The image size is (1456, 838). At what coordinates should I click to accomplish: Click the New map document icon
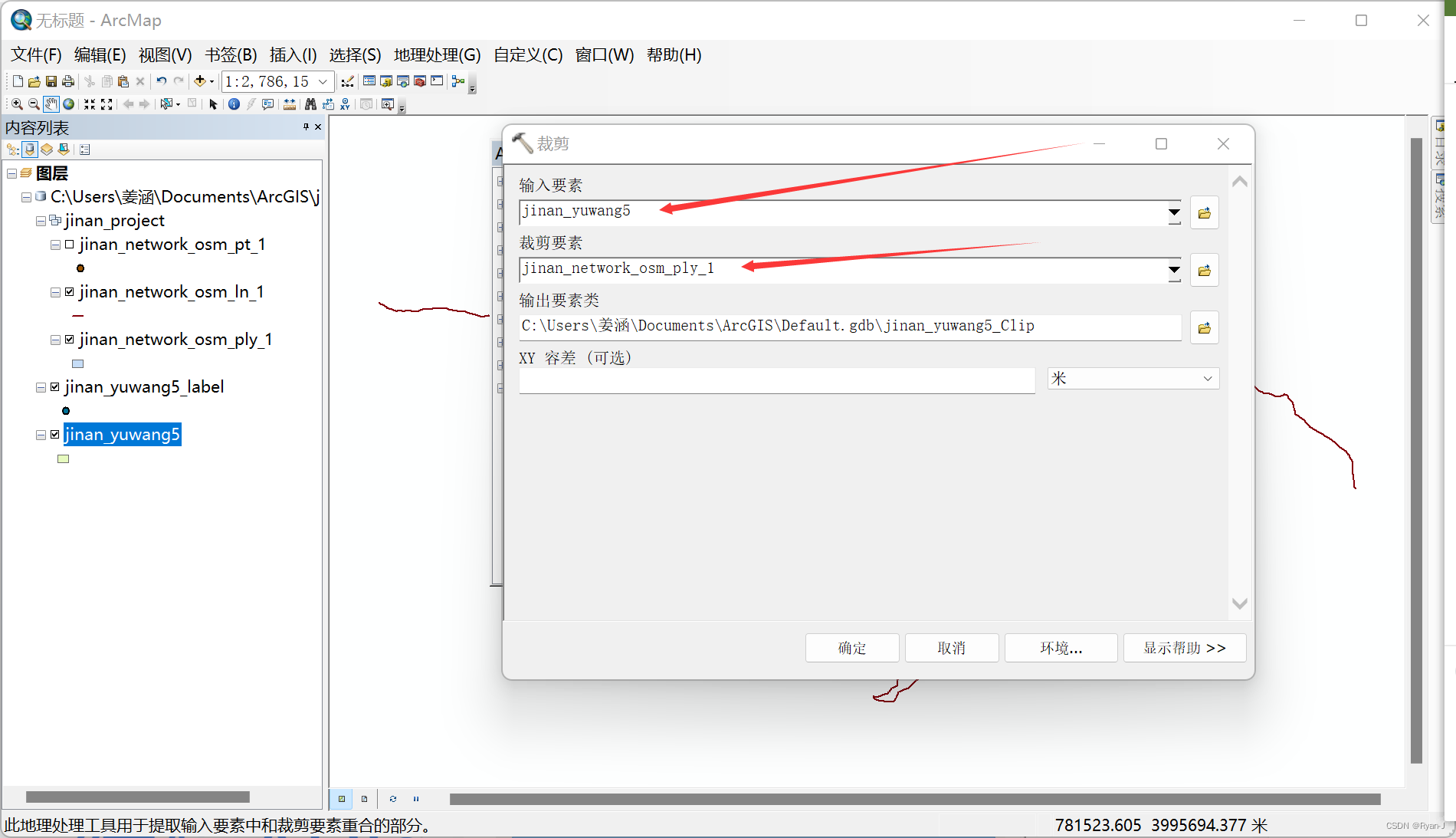18,81
